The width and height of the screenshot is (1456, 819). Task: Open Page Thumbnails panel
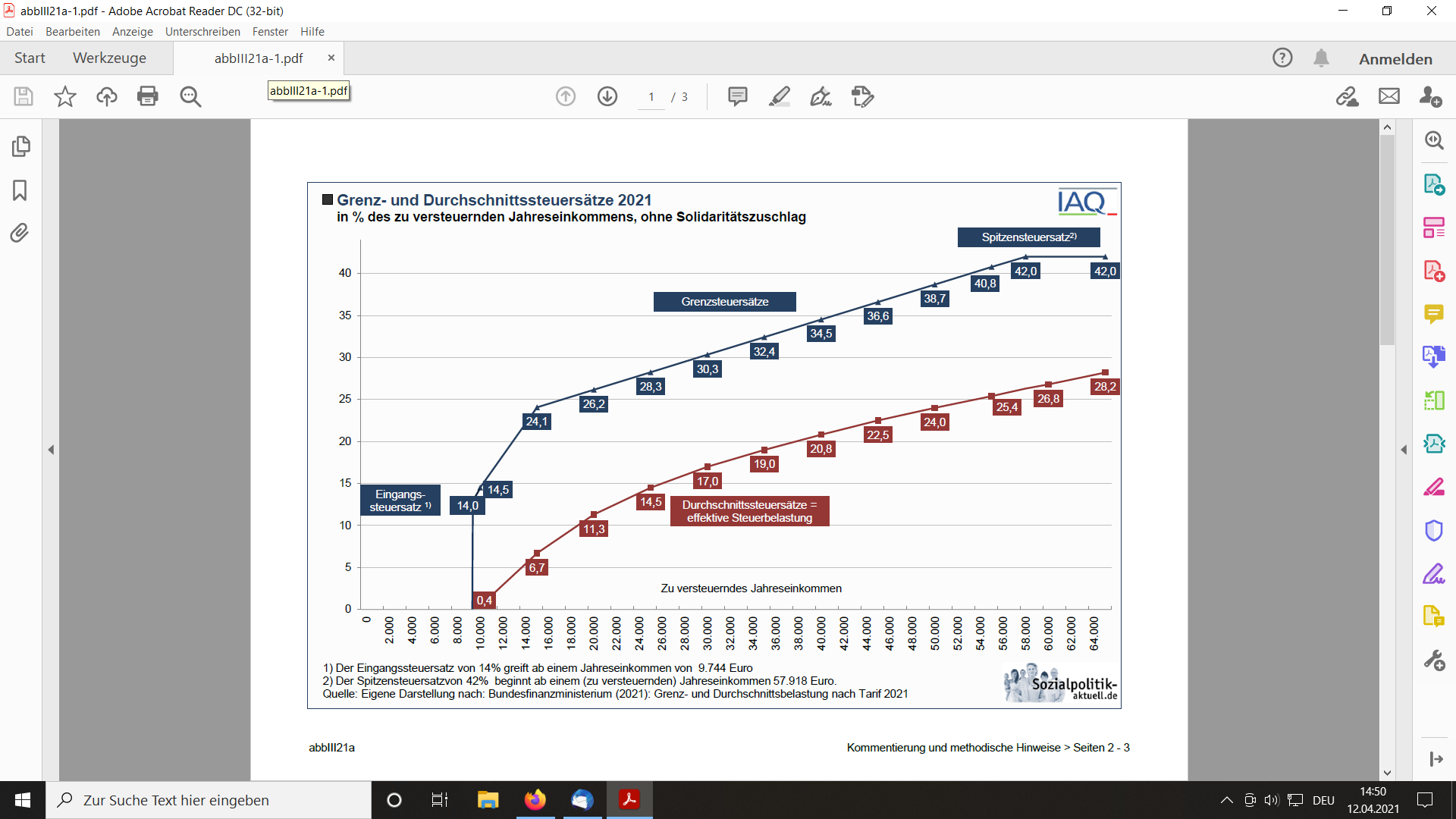[x=20, y=146]
